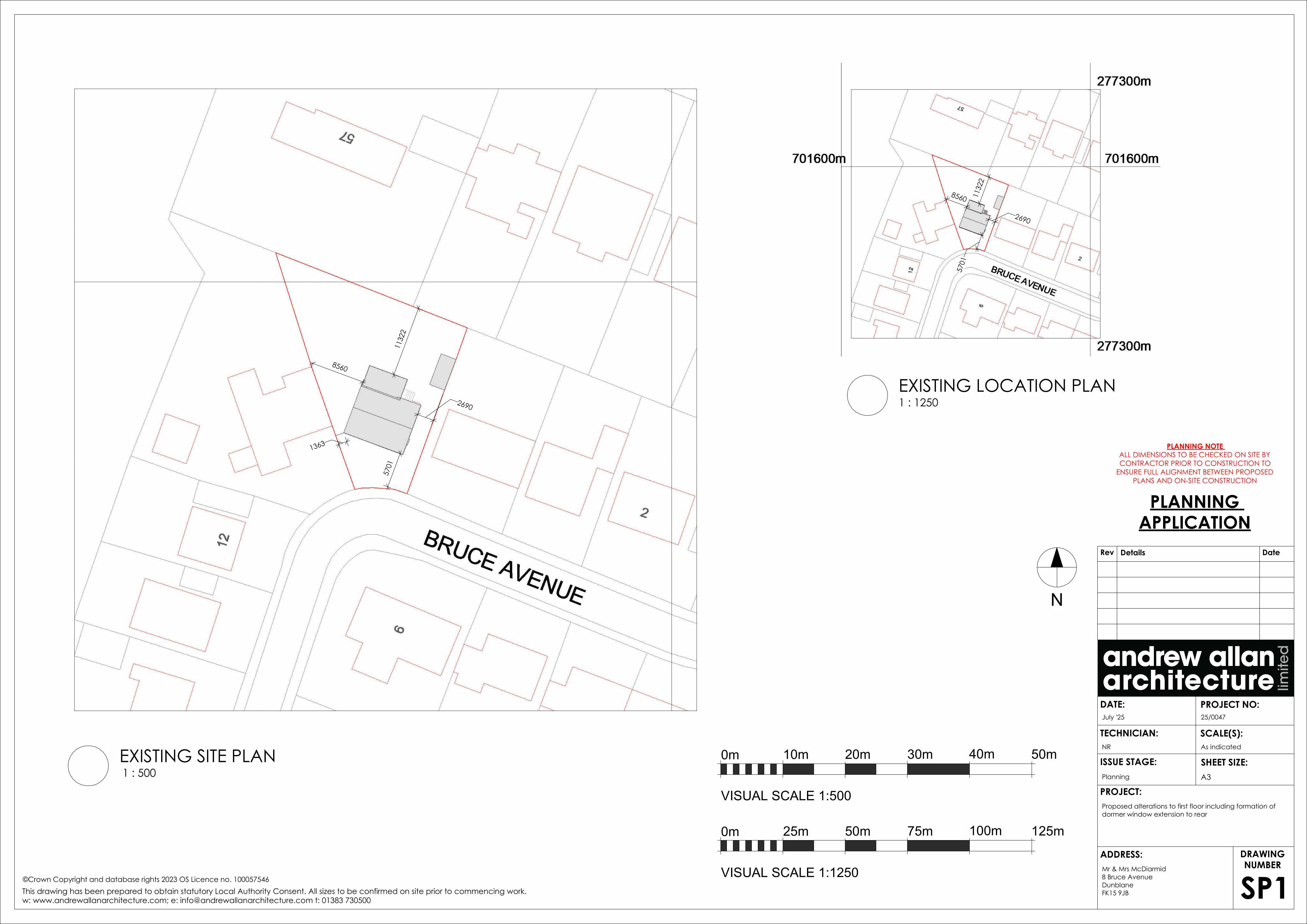Click the '50m' mark on the 1:500 scale
This screenshot has width=1307, height=924.
[1044, 754]
